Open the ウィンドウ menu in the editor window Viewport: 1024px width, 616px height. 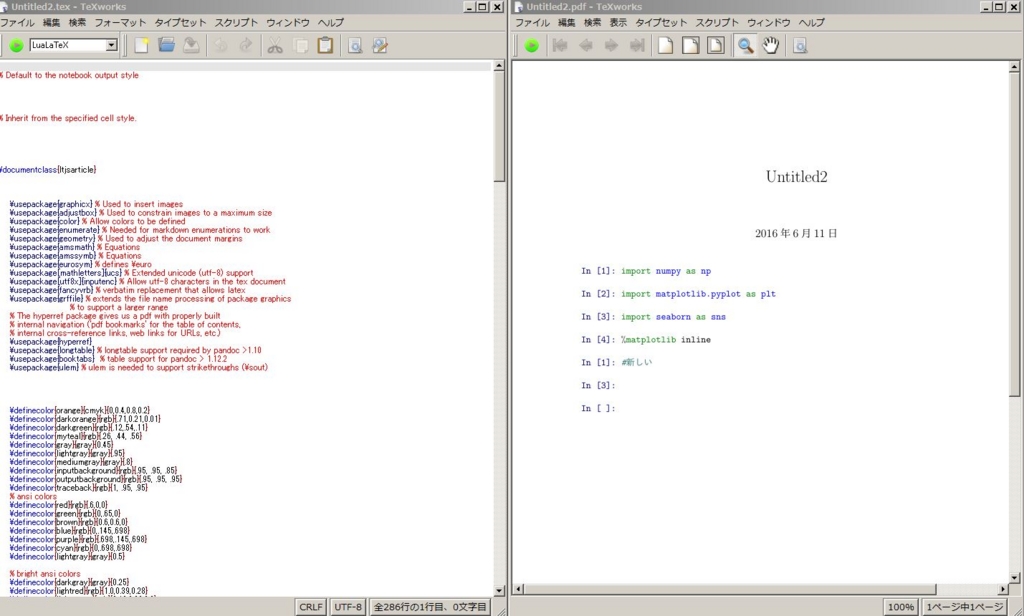tap(288, 22)
